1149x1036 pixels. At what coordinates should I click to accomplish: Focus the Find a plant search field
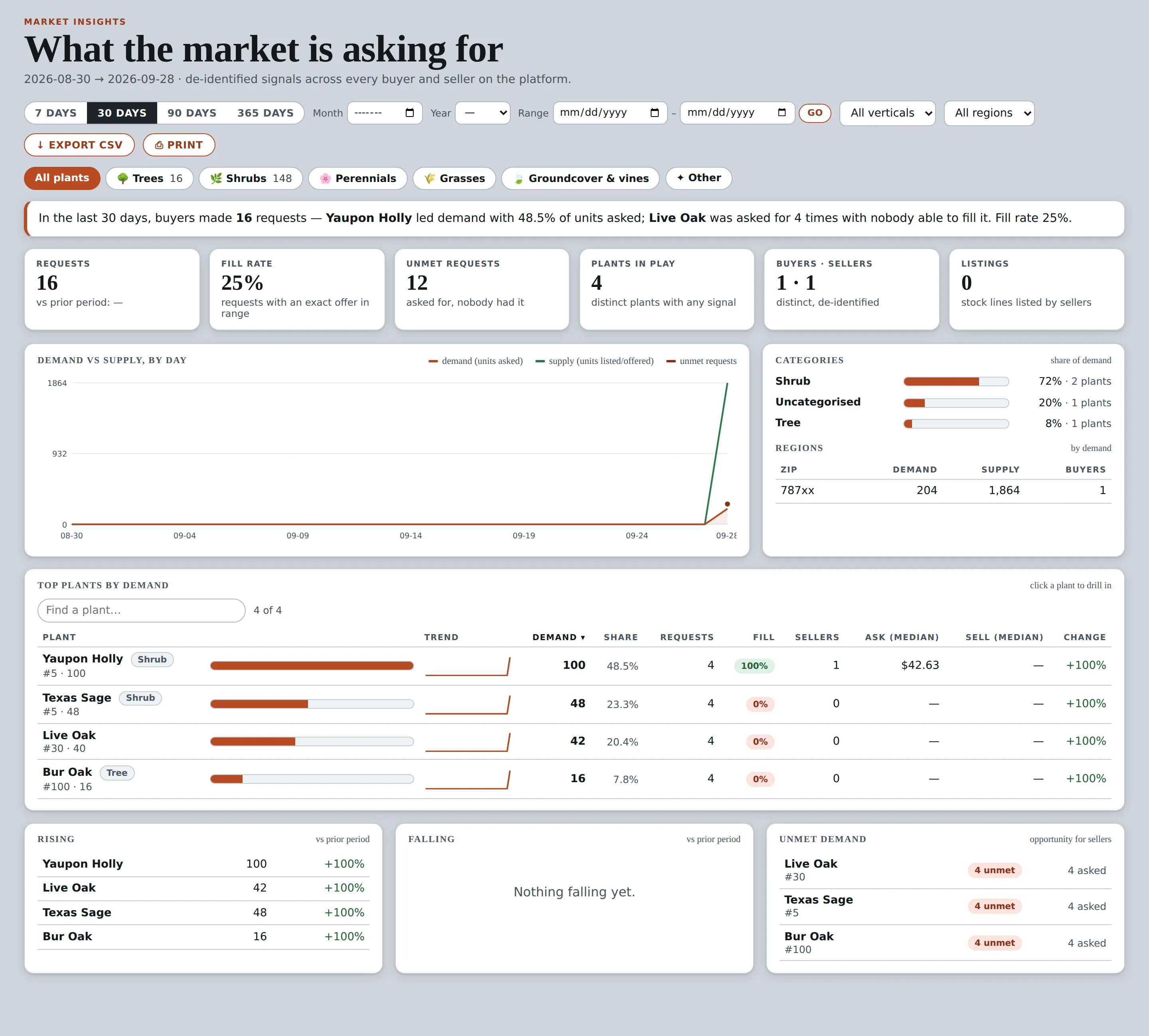click(141, 610)
